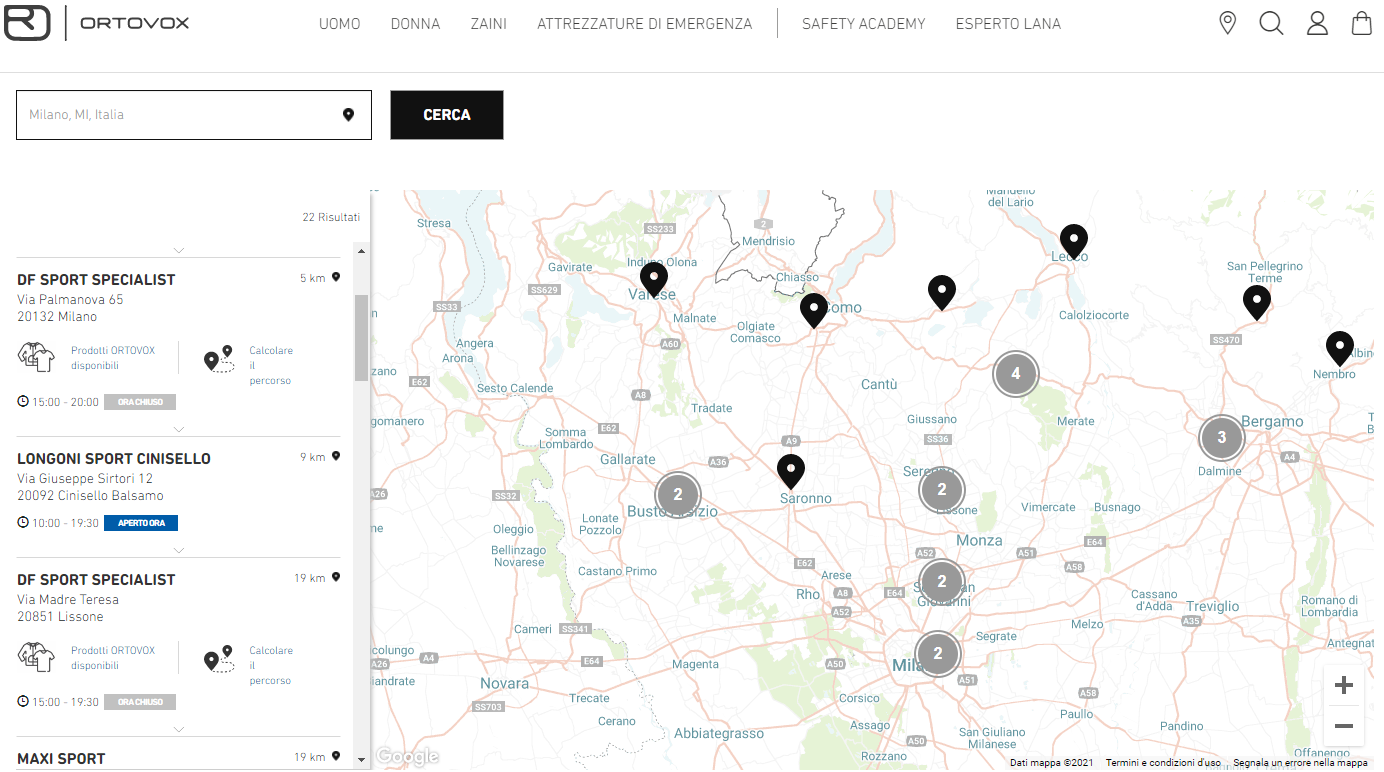This screenshot has height=772, width=1384.
Task: Click the CERCA button
Action: (x=447, y=115)
